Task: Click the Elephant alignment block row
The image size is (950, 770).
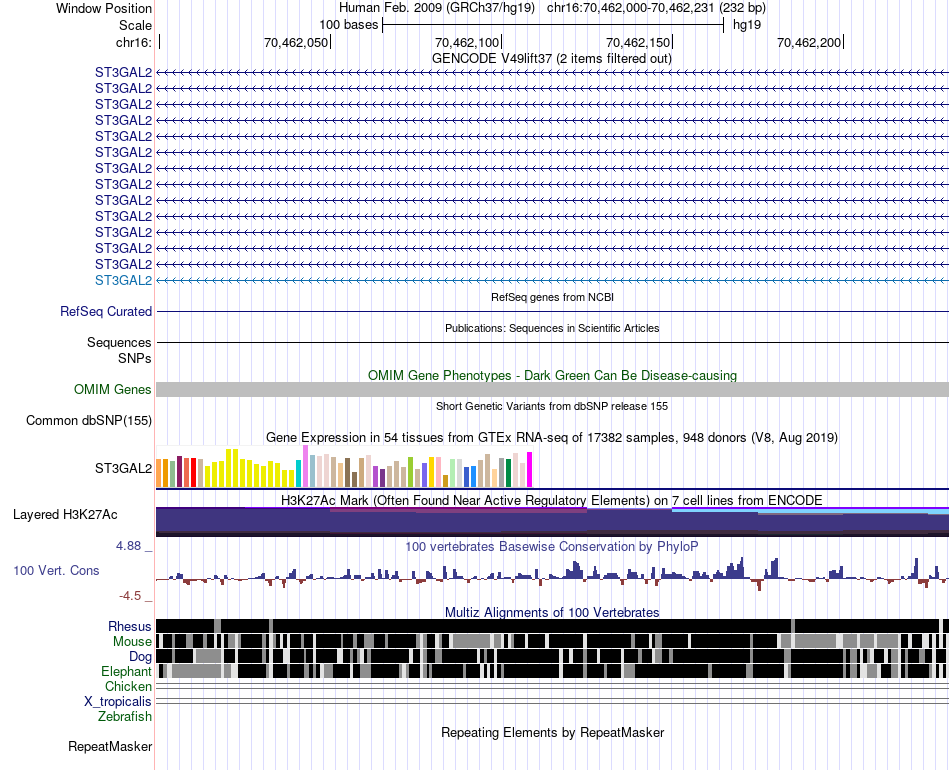Action: (x=552, y=671)
